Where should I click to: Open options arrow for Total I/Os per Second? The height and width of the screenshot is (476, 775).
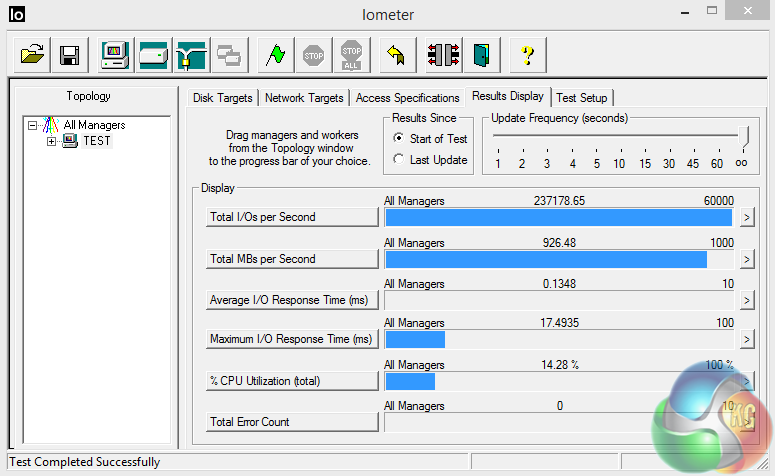(747, 217)
